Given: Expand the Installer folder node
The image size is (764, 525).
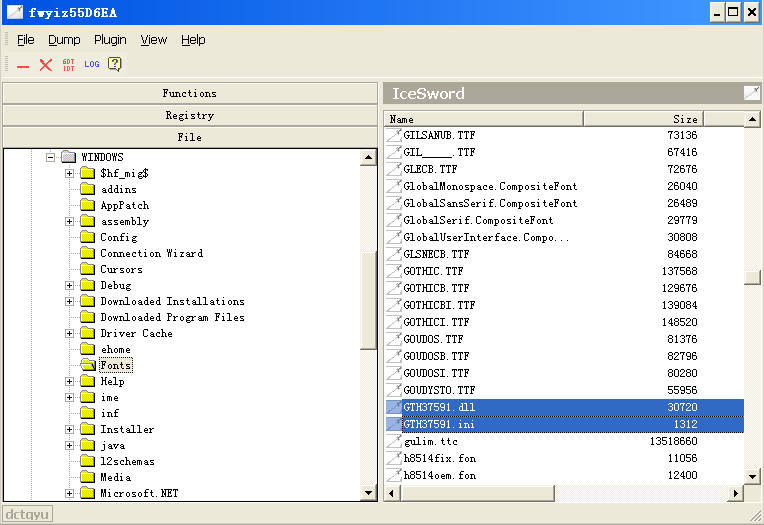Looking at the screenshot, I should 69,429.
